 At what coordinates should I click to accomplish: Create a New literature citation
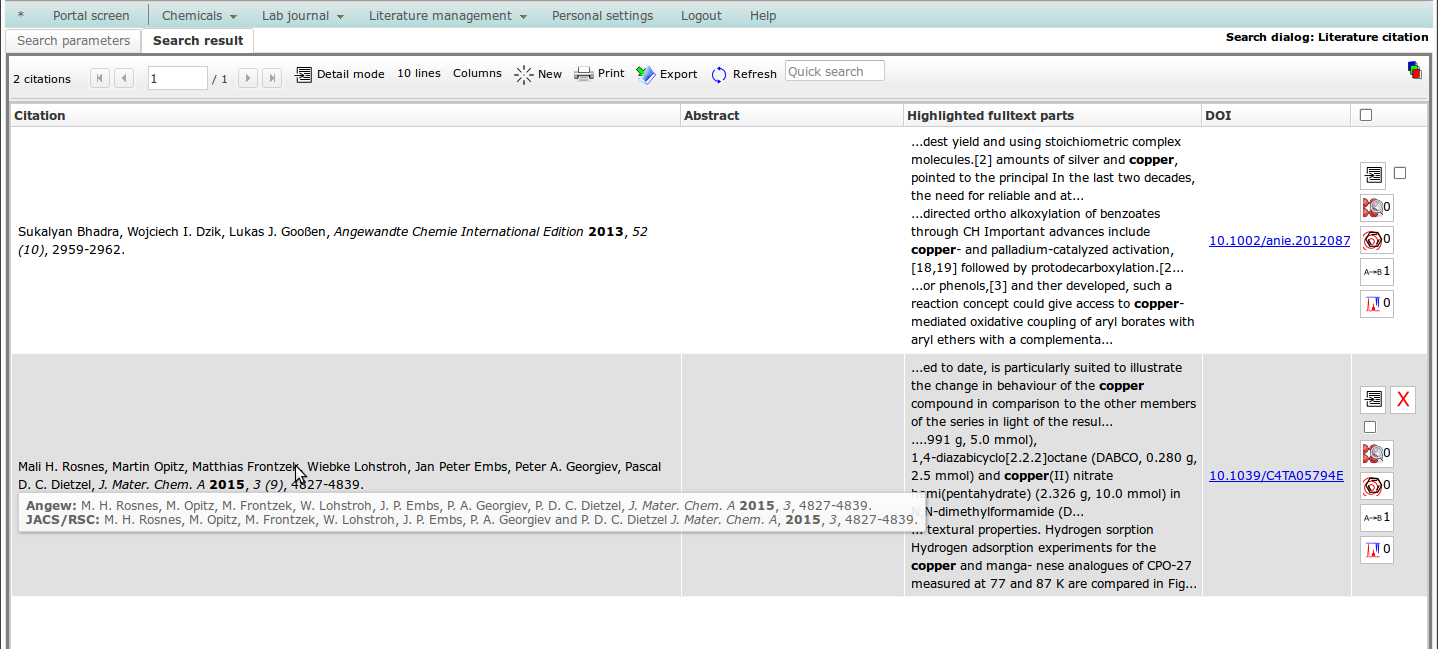tap(538, 74)
